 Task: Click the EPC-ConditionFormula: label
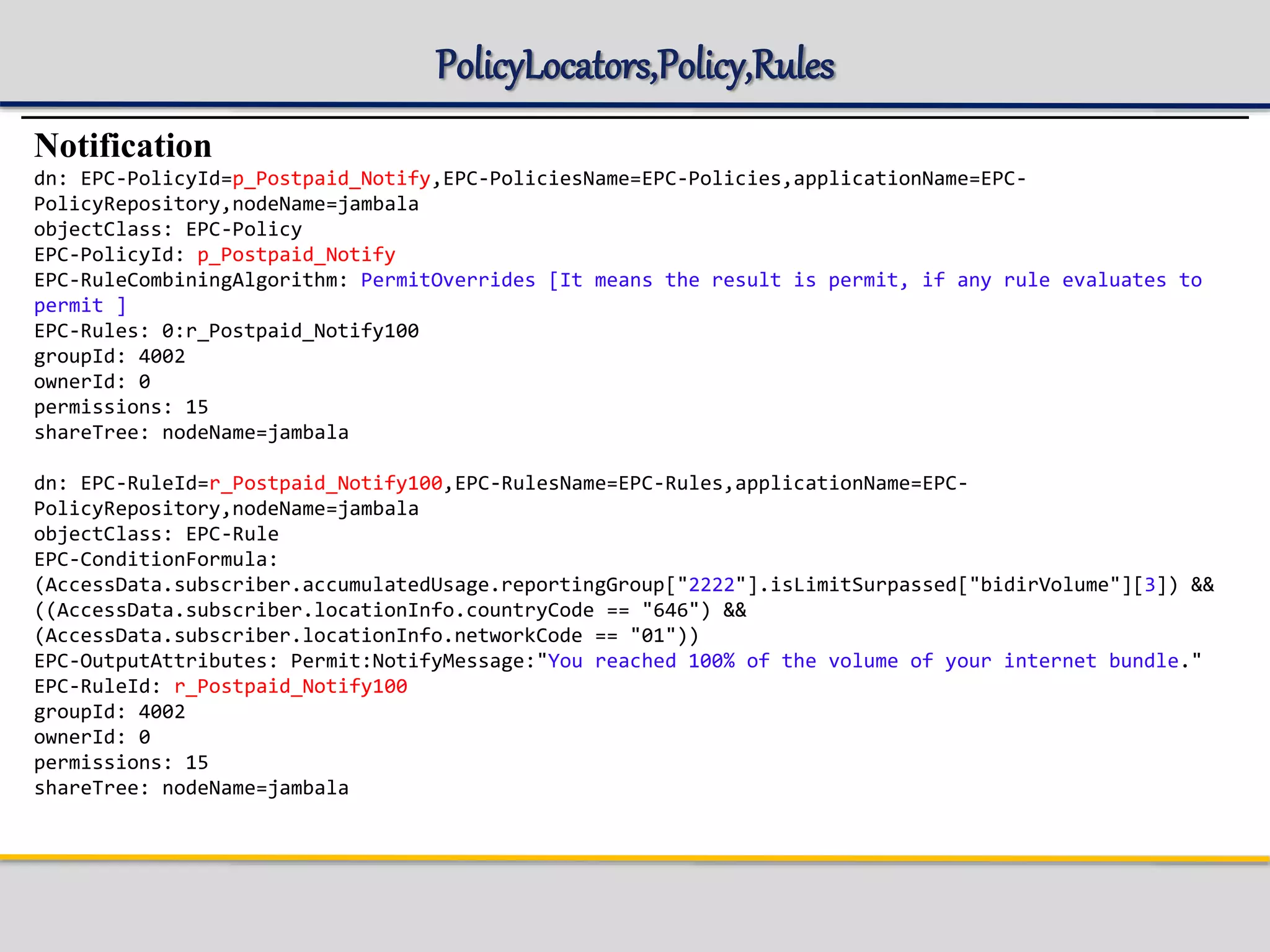click(x=156, y=560)
